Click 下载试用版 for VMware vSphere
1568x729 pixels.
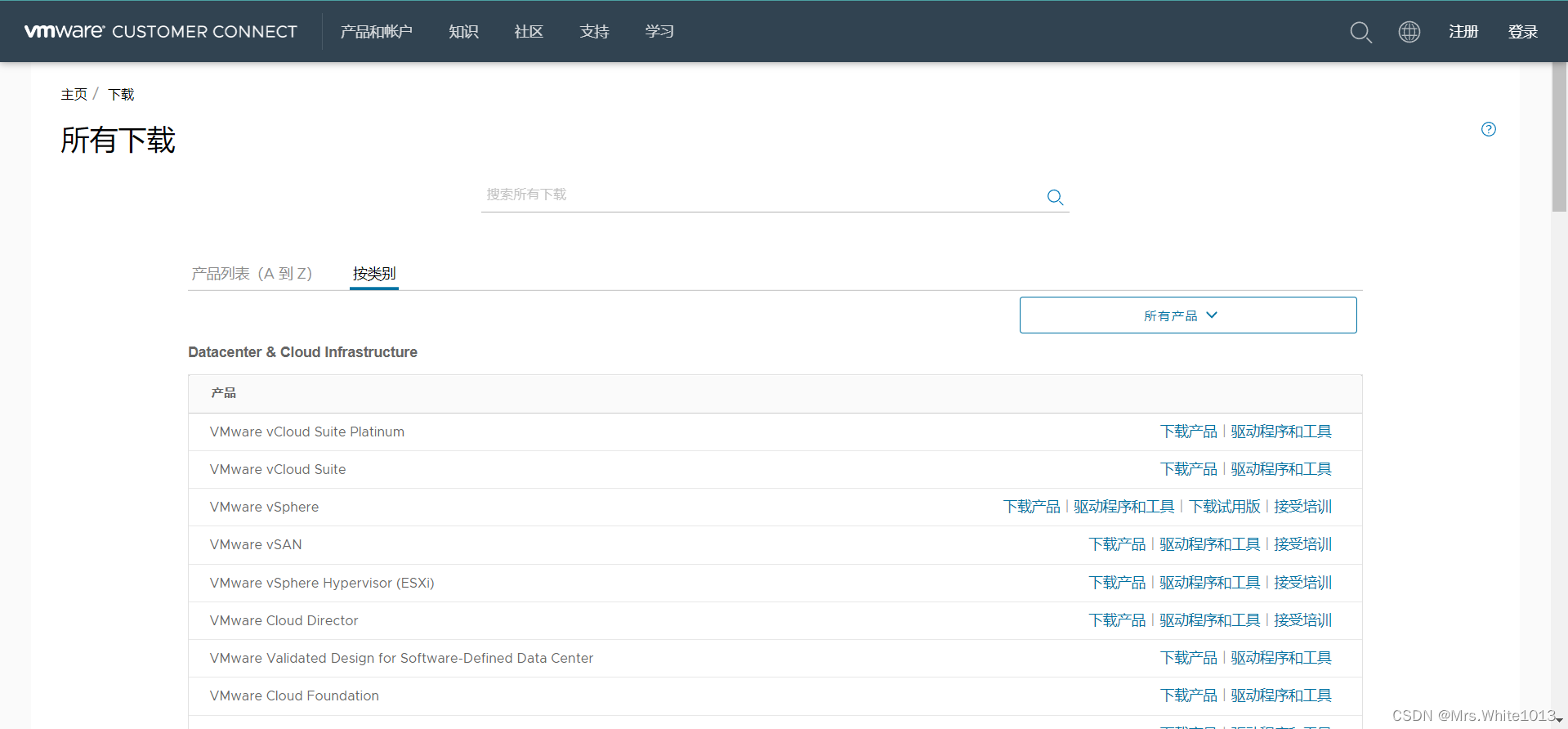click(1224, 507)
